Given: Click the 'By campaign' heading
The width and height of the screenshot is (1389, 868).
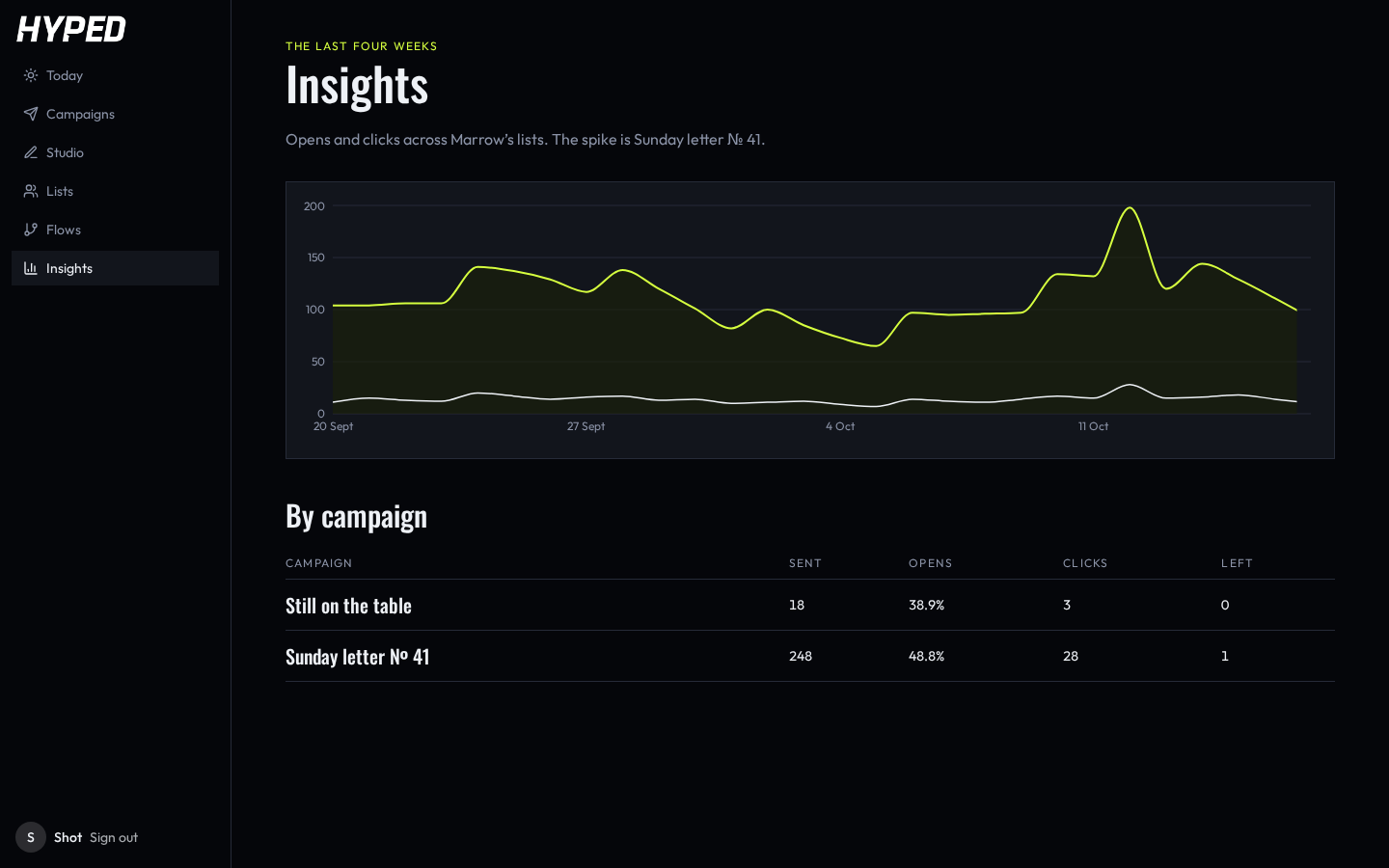Looking at the screenshot, I should click(356, 516).
